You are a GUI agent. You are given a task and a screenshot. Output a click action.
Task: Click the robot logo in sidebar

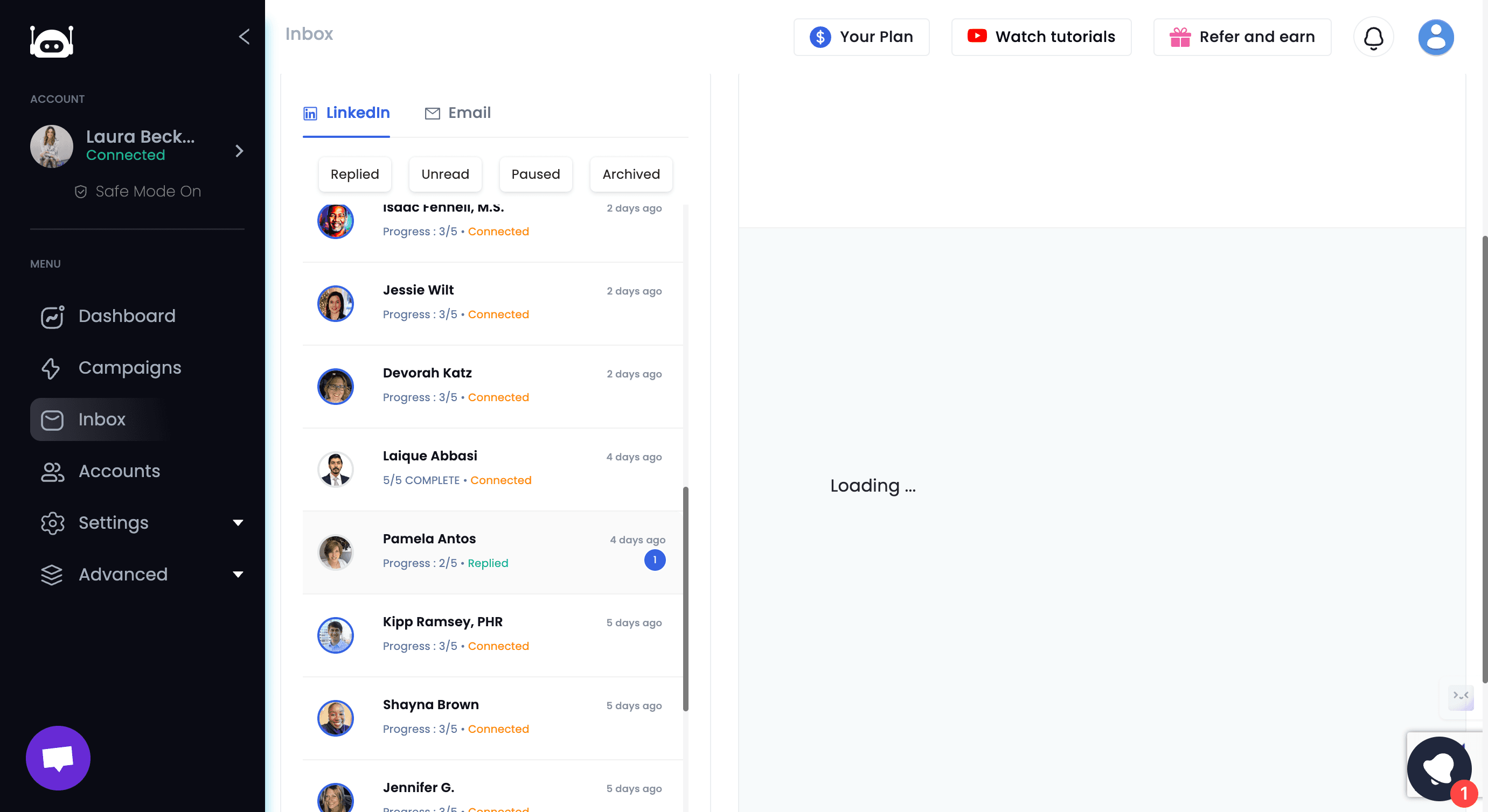(x=51, y=41)
